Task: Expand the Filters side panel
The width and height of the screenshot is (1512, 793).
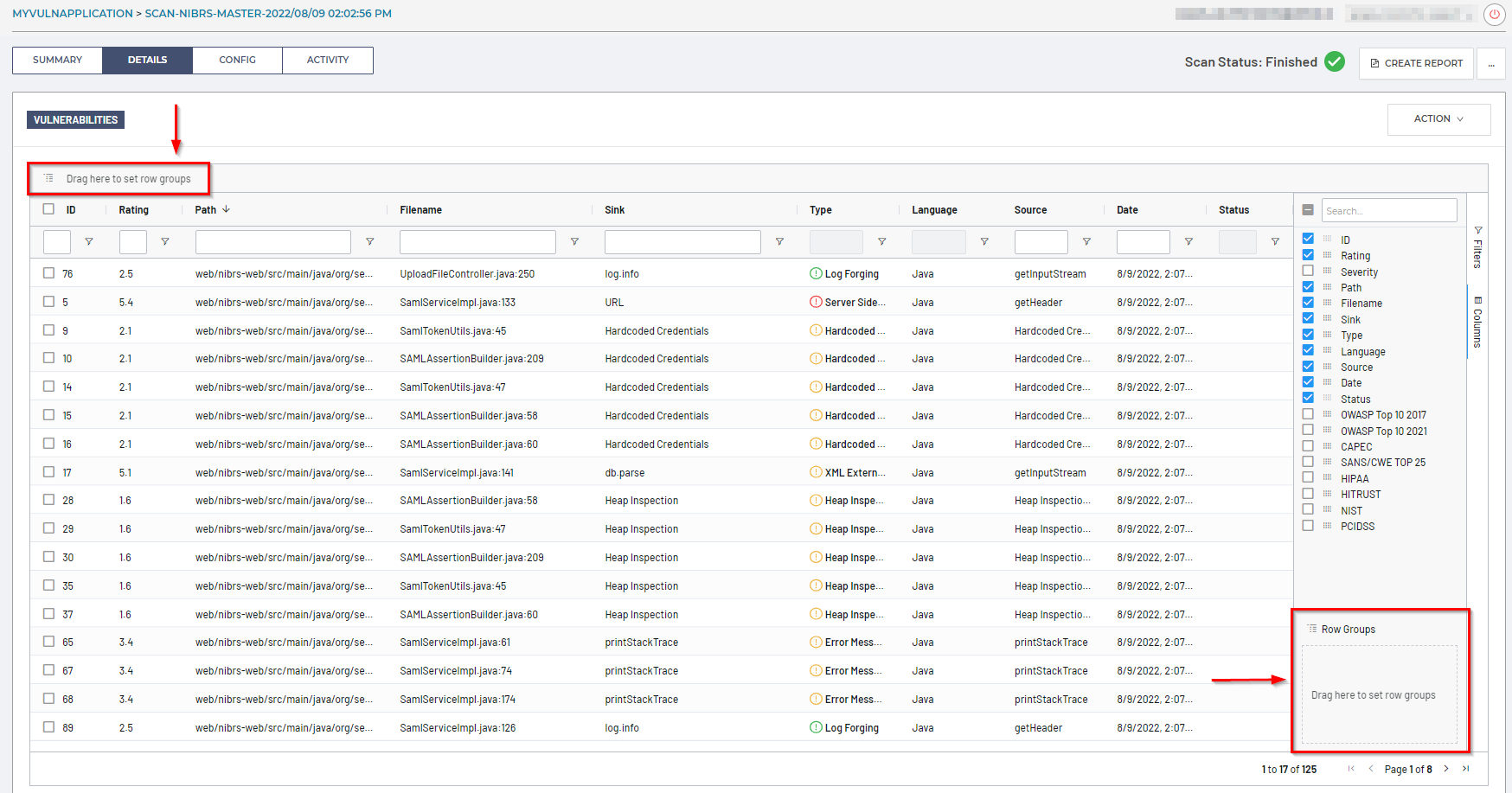Action: click(1477, 248)
